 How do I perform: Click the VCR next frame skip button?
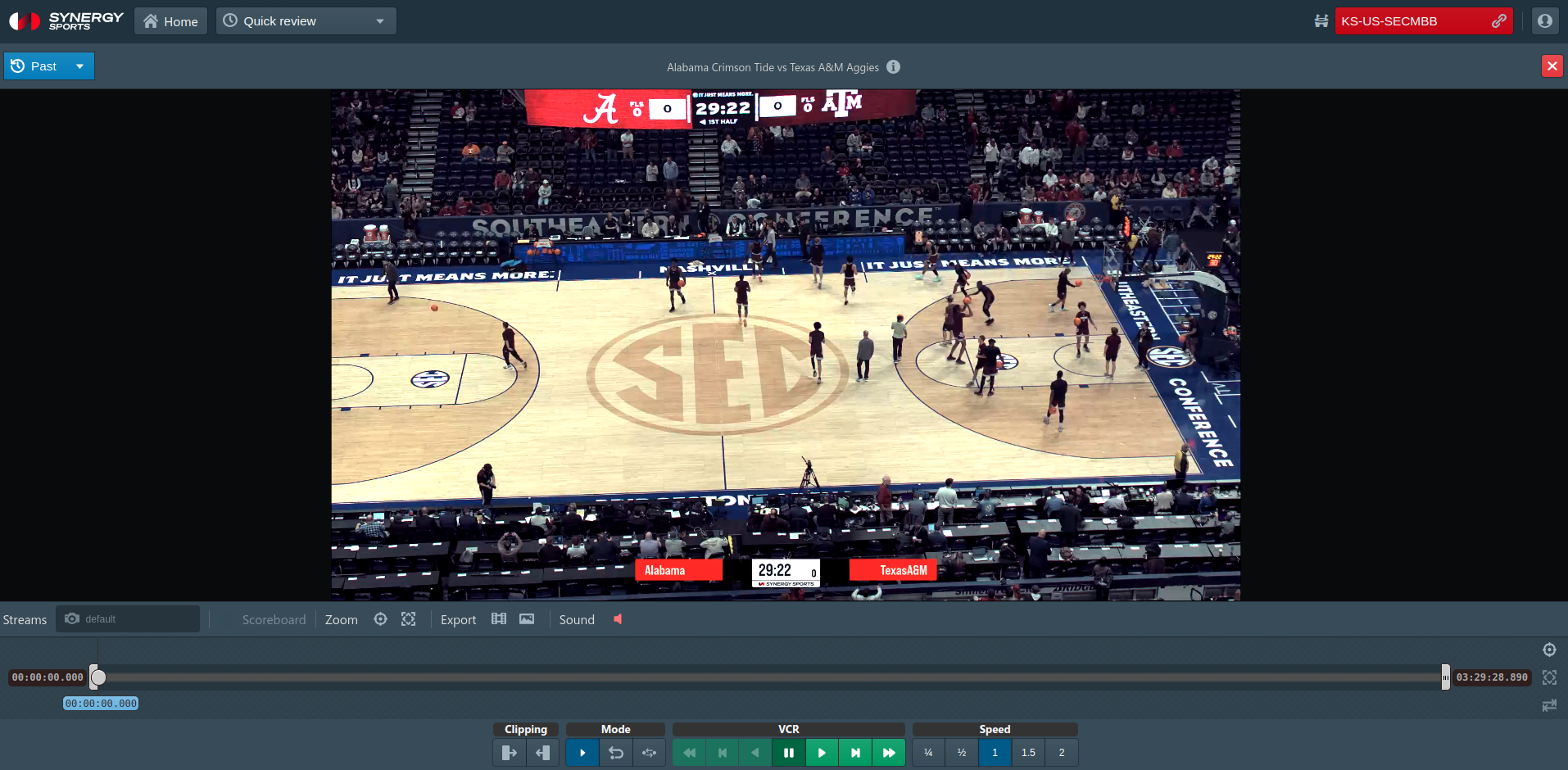(x=855, y=753)
